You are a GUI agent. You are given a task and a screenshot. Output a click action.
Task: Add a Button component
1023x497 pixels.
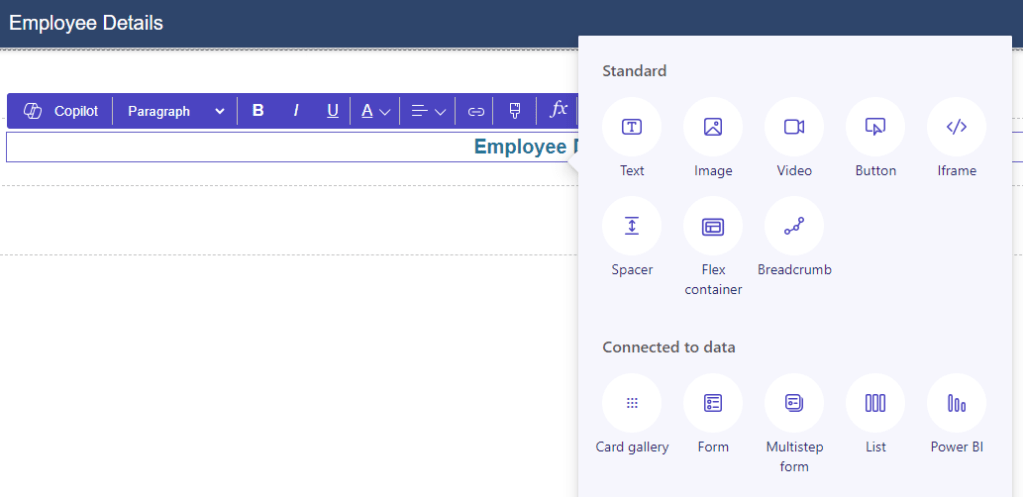(x=875, y=127)
